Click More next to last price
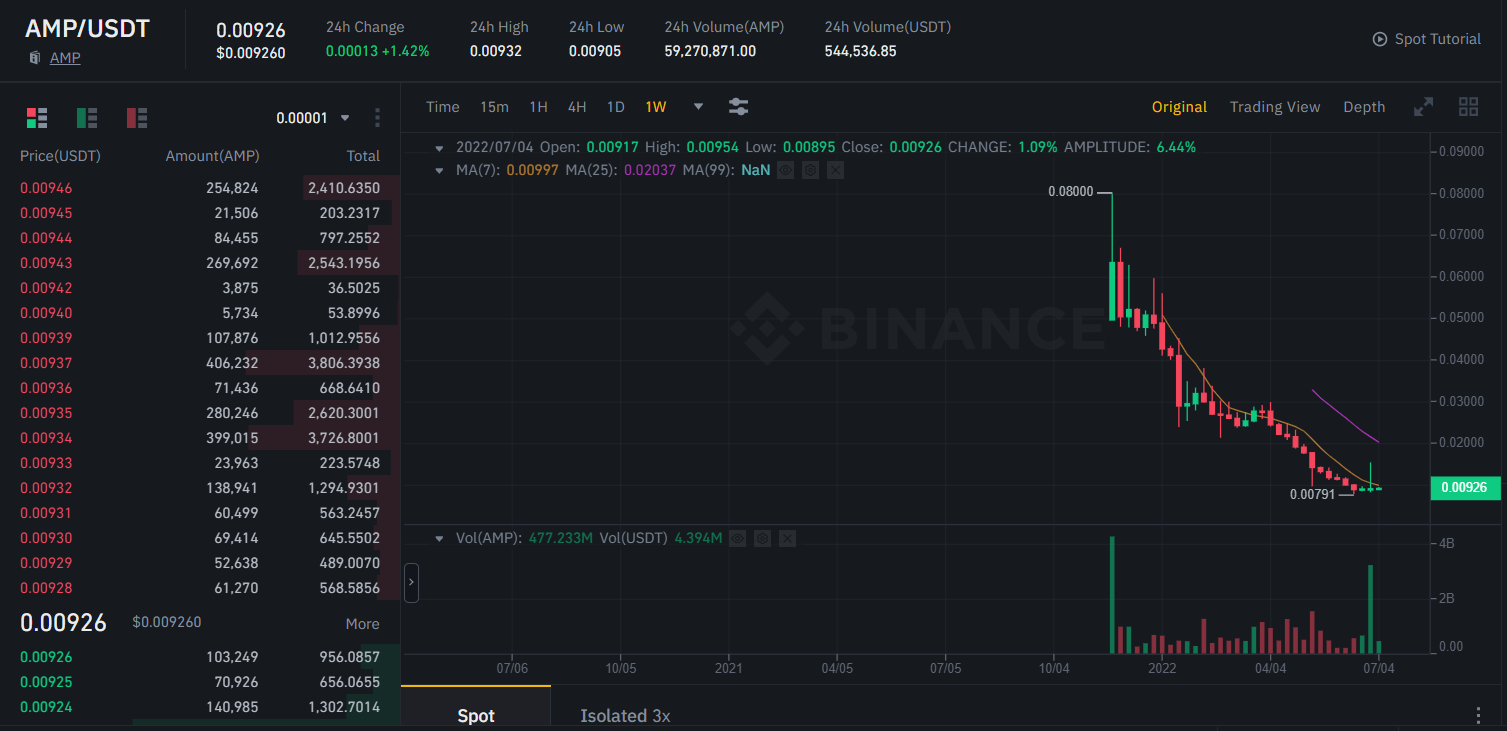Viewport: 1507px width, 731px height. click(x=363, y=624)
